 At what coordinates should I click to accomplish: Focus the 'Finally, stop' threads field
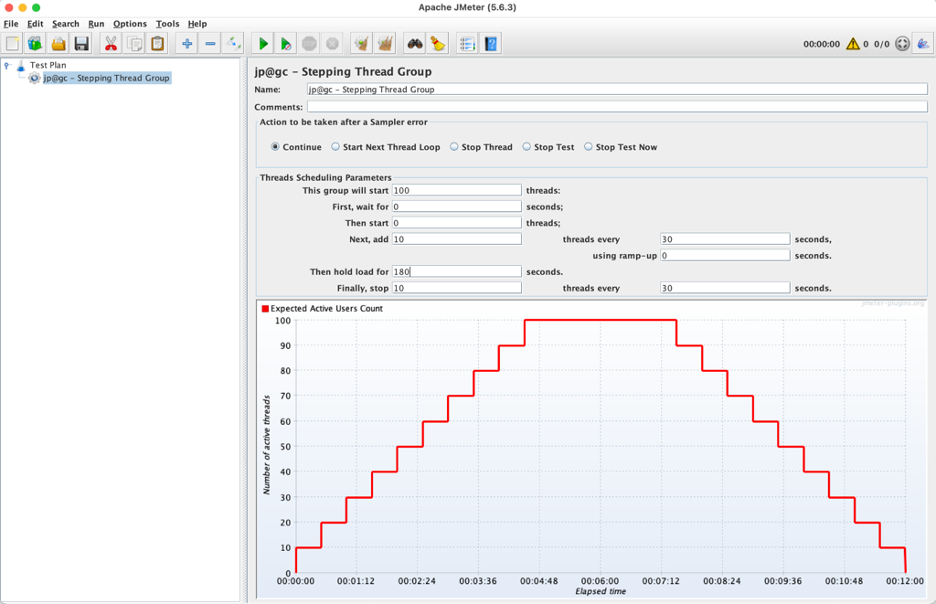(x=457, y=288)
